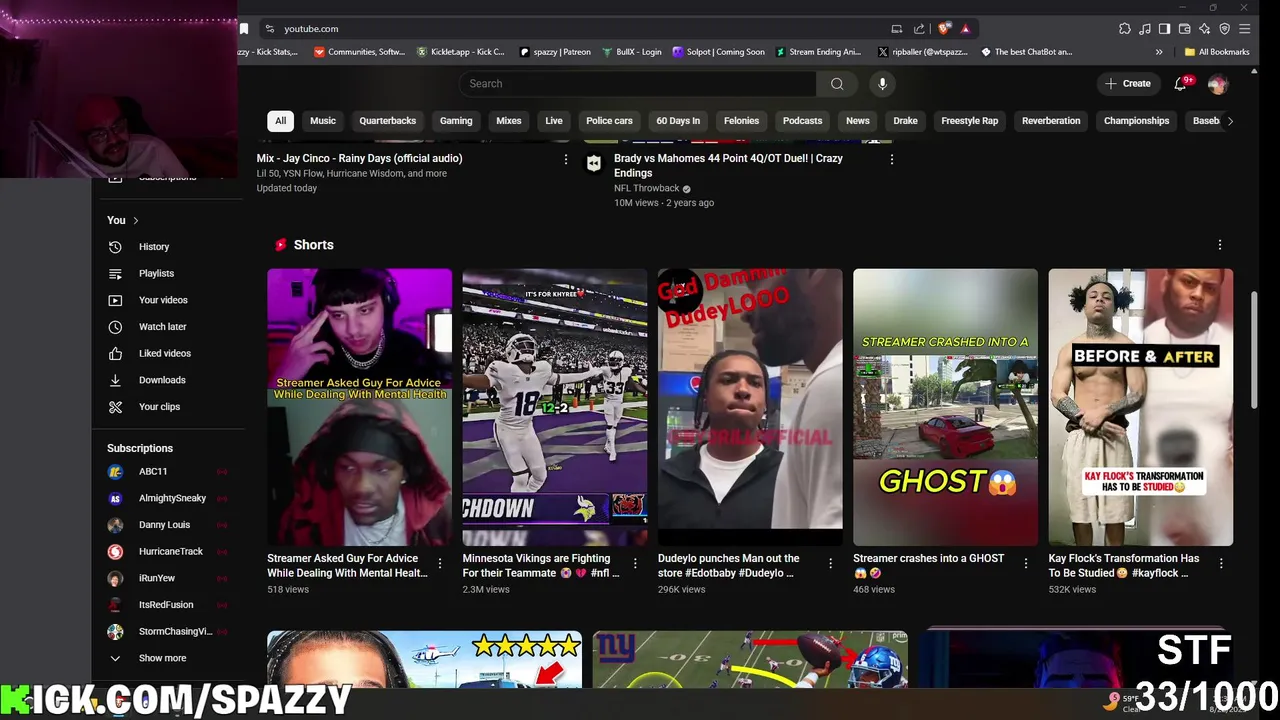Open options for Streamer crashes GHOST short

coord(1025,564)
